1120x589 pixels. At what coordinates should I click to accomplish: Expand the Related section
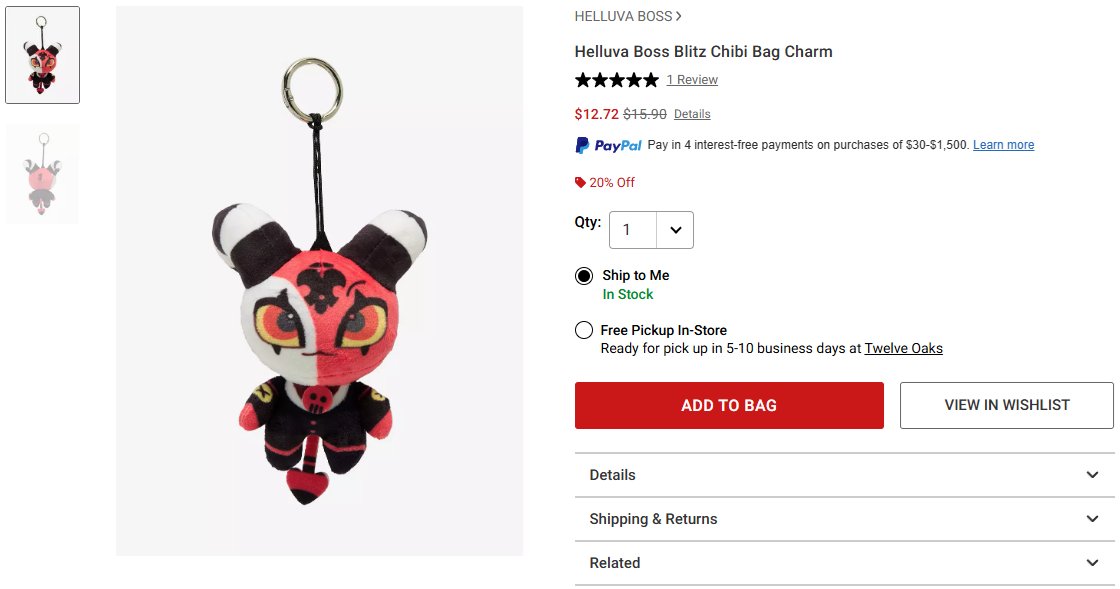844,563
